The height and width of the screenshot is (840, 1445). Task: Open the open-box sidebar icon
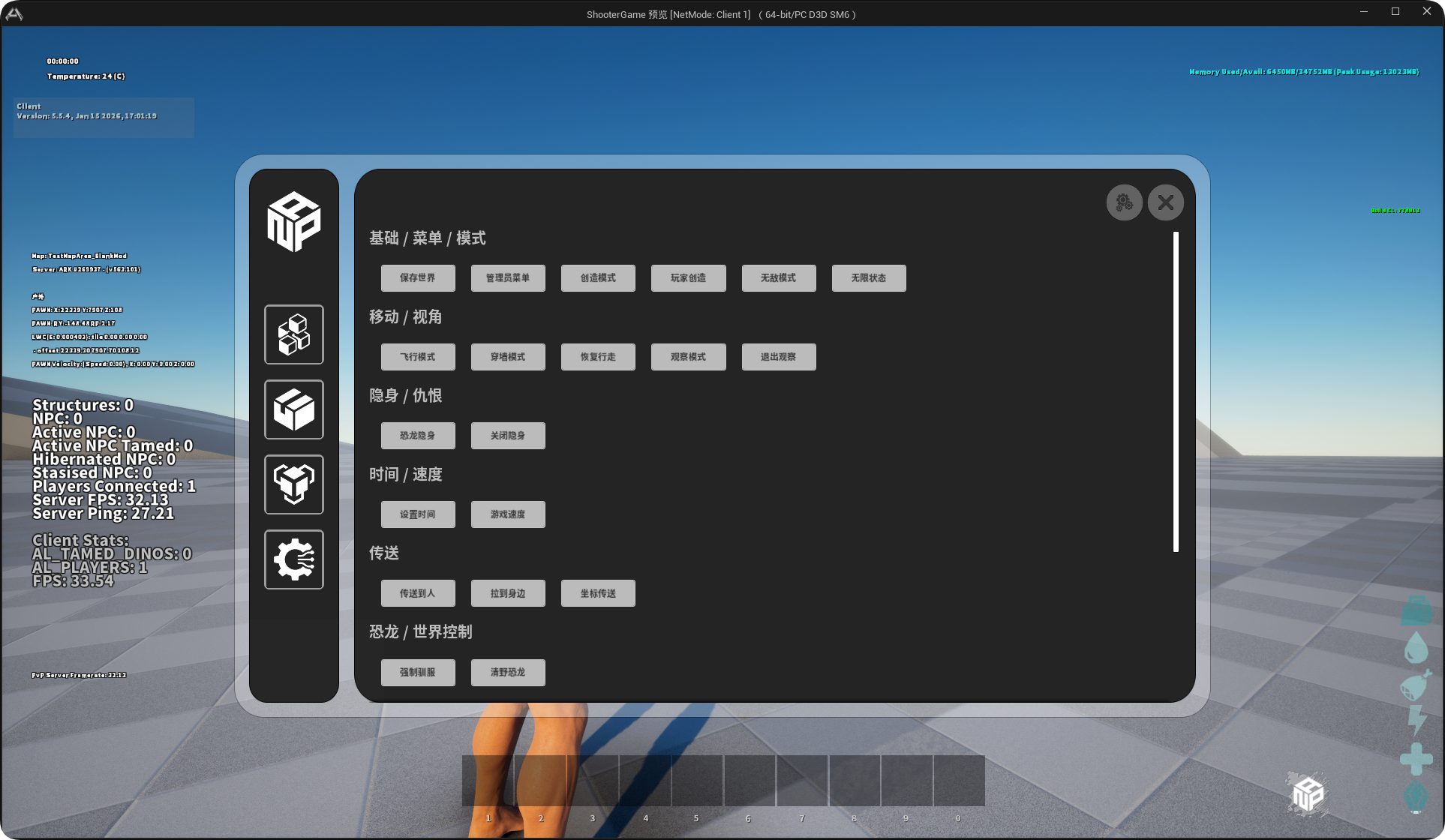click(294, 409)
